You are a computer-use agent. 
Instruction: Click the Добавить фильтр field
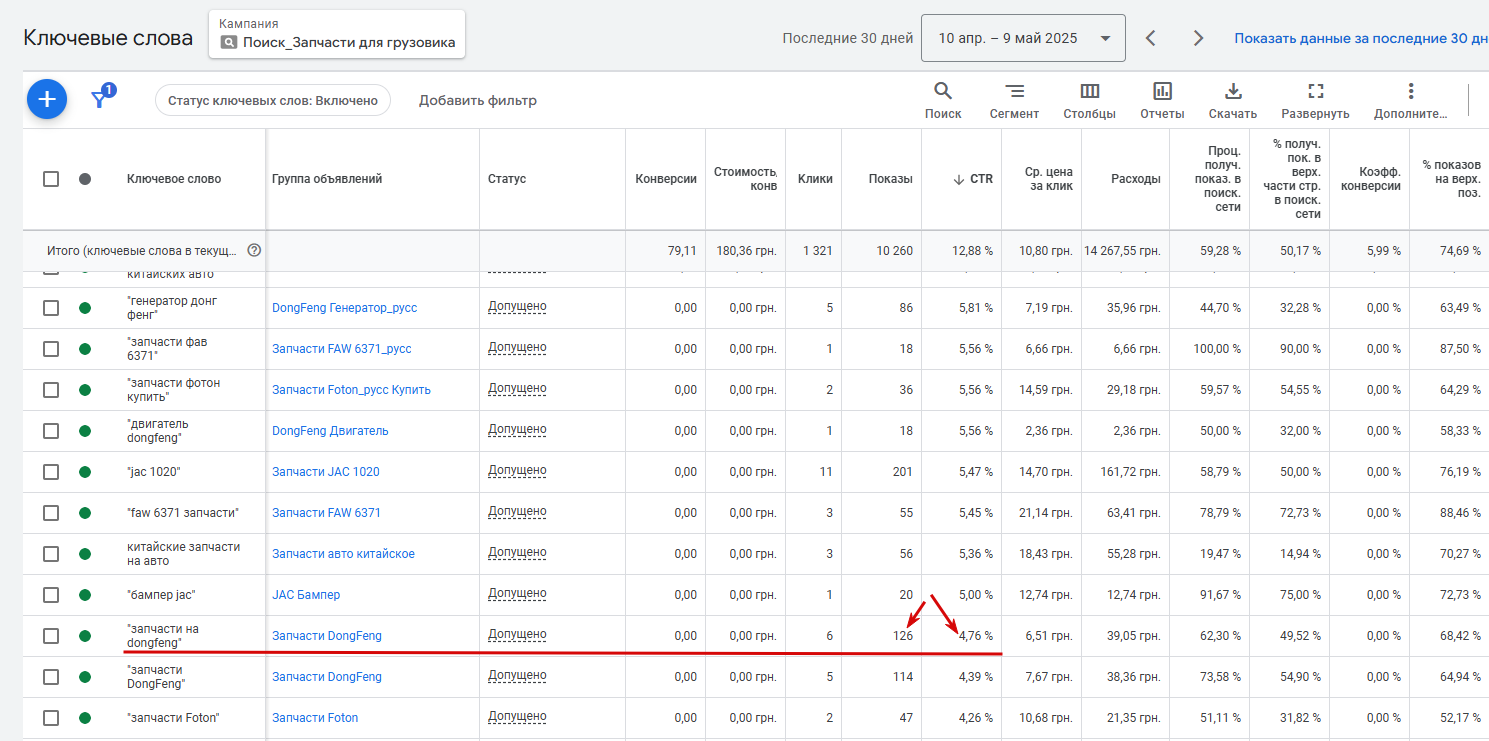(x=478, y=100)
